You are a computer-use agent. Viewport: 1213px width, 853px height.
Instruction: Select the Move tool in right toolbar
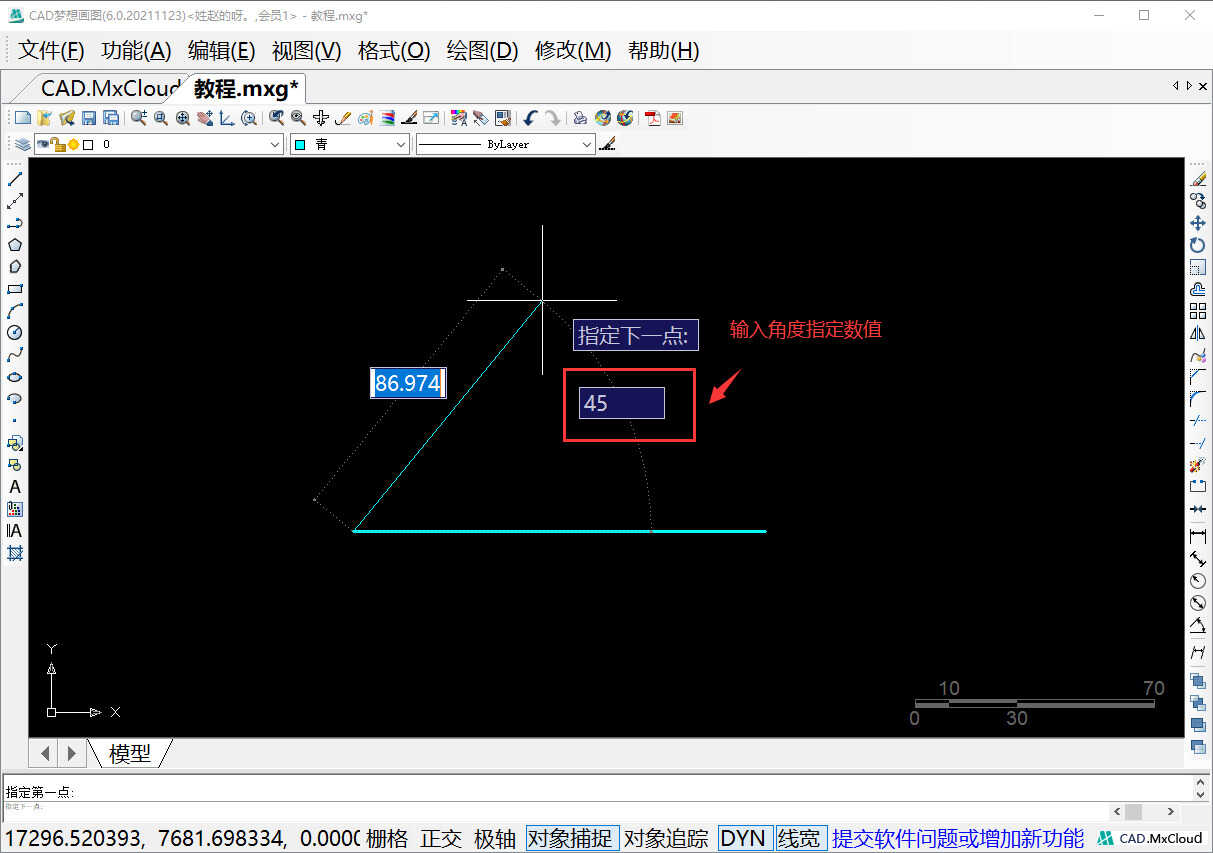(x=1198, y=224)
